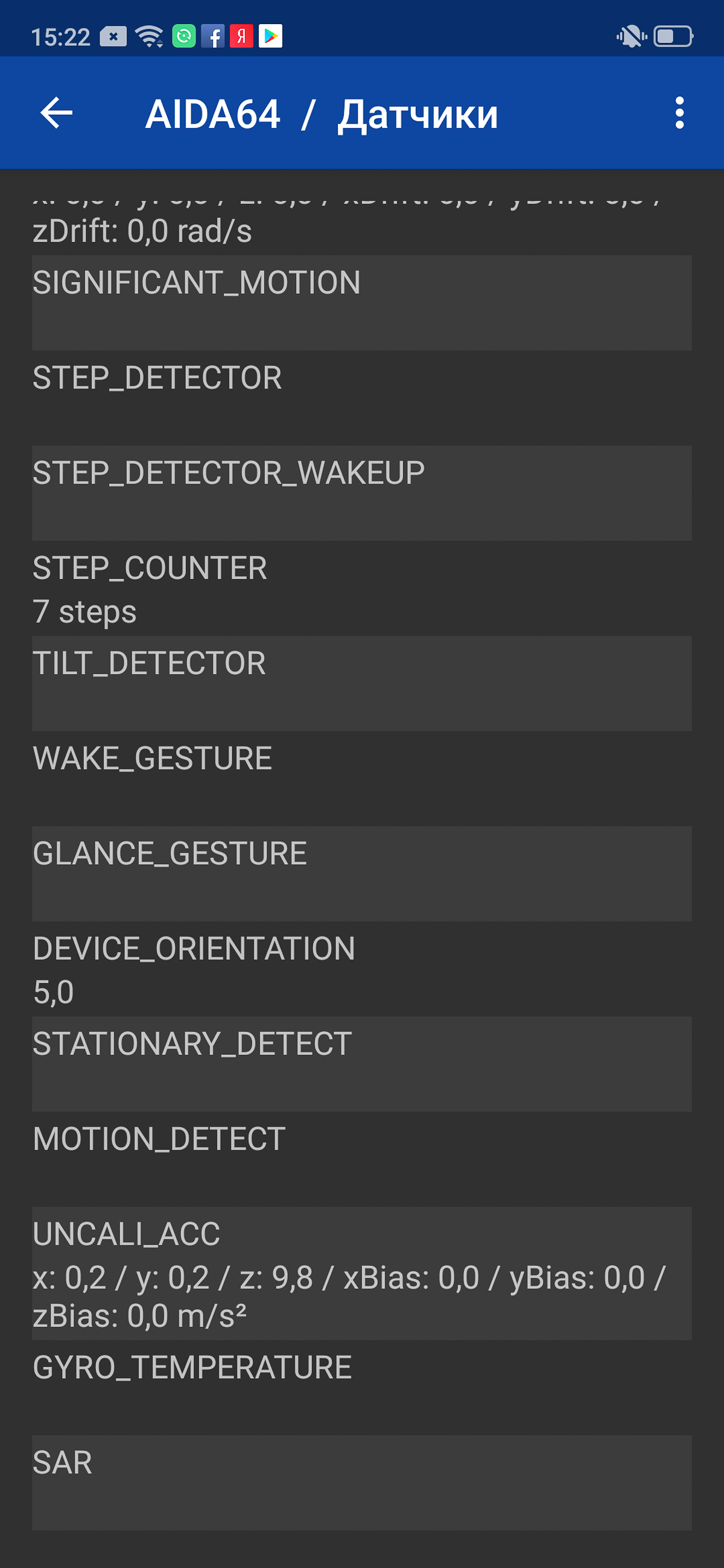Tap the Yandex notification icon

[242, 37]
